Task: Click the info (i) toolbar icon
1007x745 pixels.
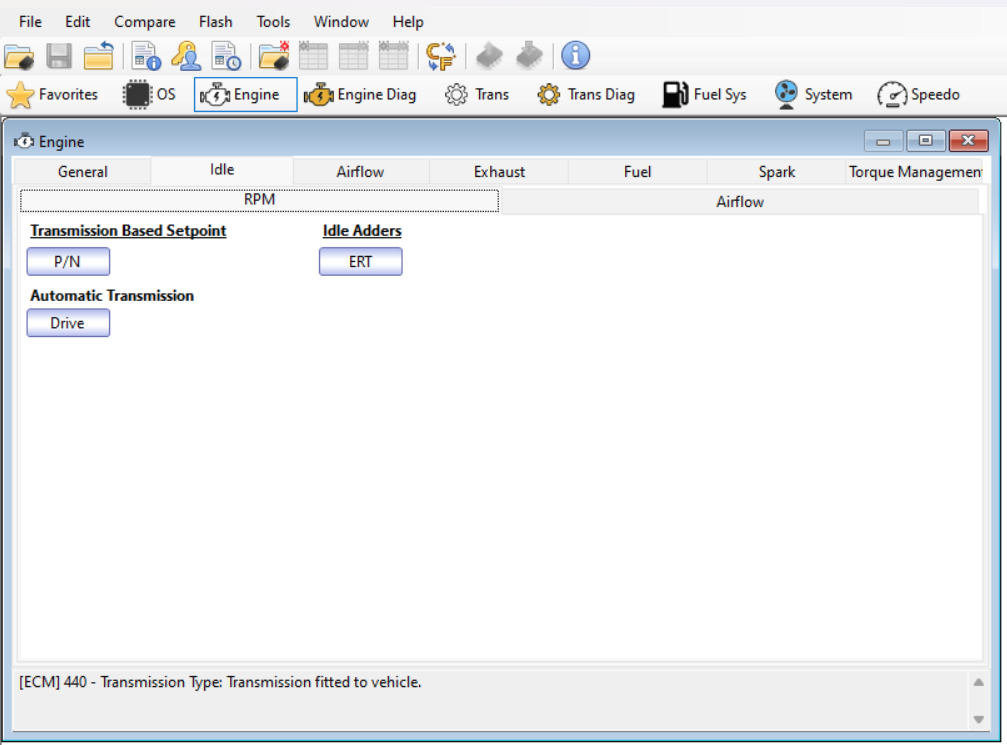Action: [x=575, y=56]
